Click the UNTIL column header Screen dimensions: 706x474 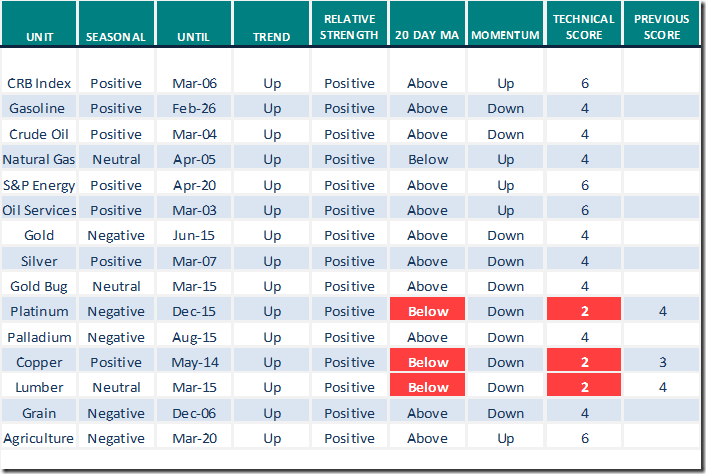pos(193,36)
